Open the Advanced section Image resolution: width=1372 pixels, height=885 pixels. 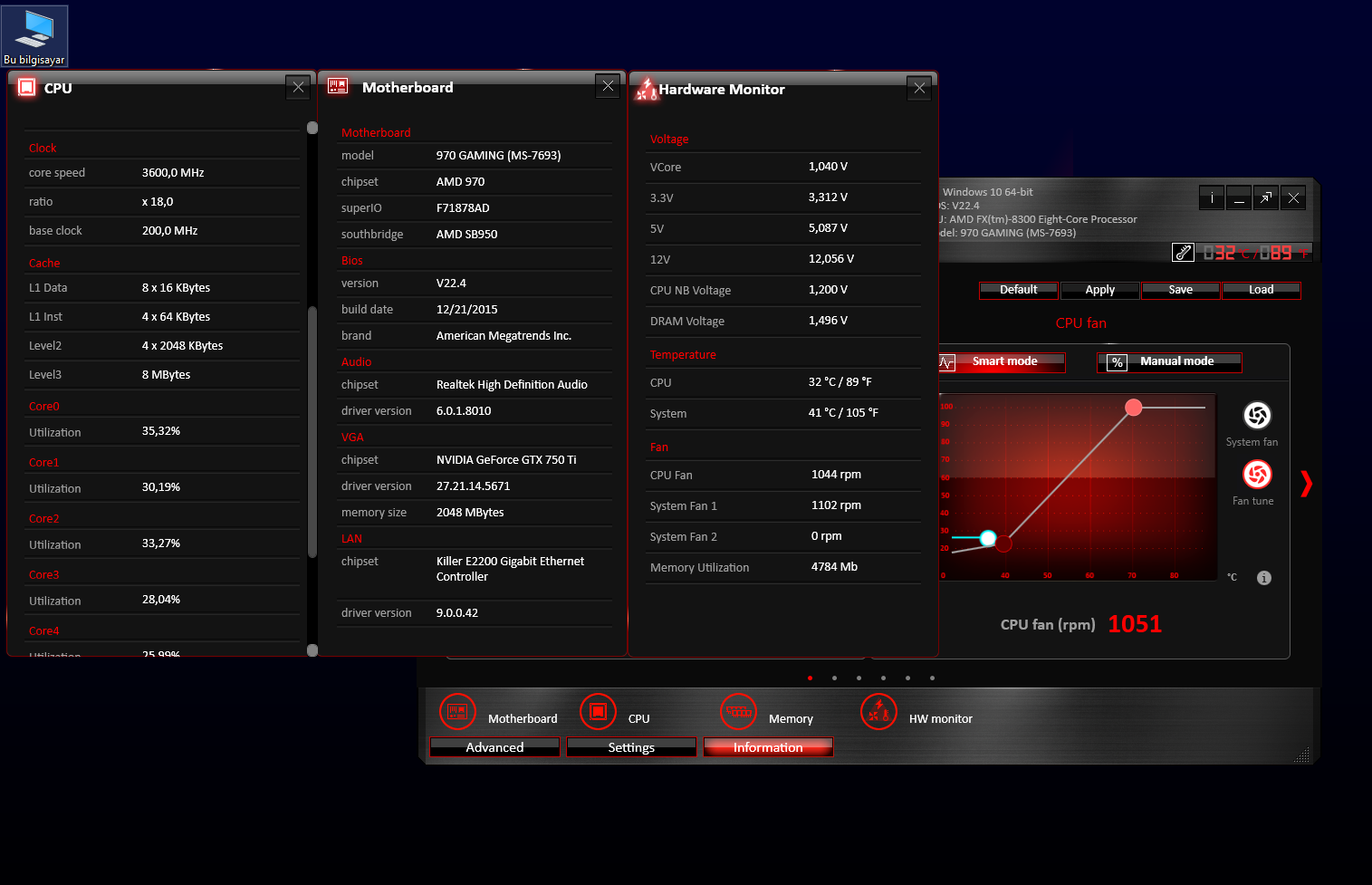coord(494,747)
